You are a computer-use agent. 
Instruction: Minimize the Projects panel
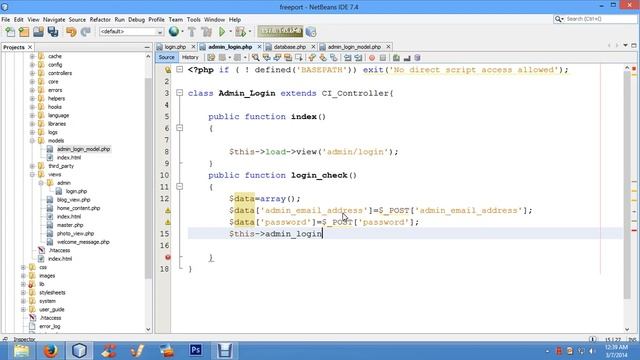point(147,47)
